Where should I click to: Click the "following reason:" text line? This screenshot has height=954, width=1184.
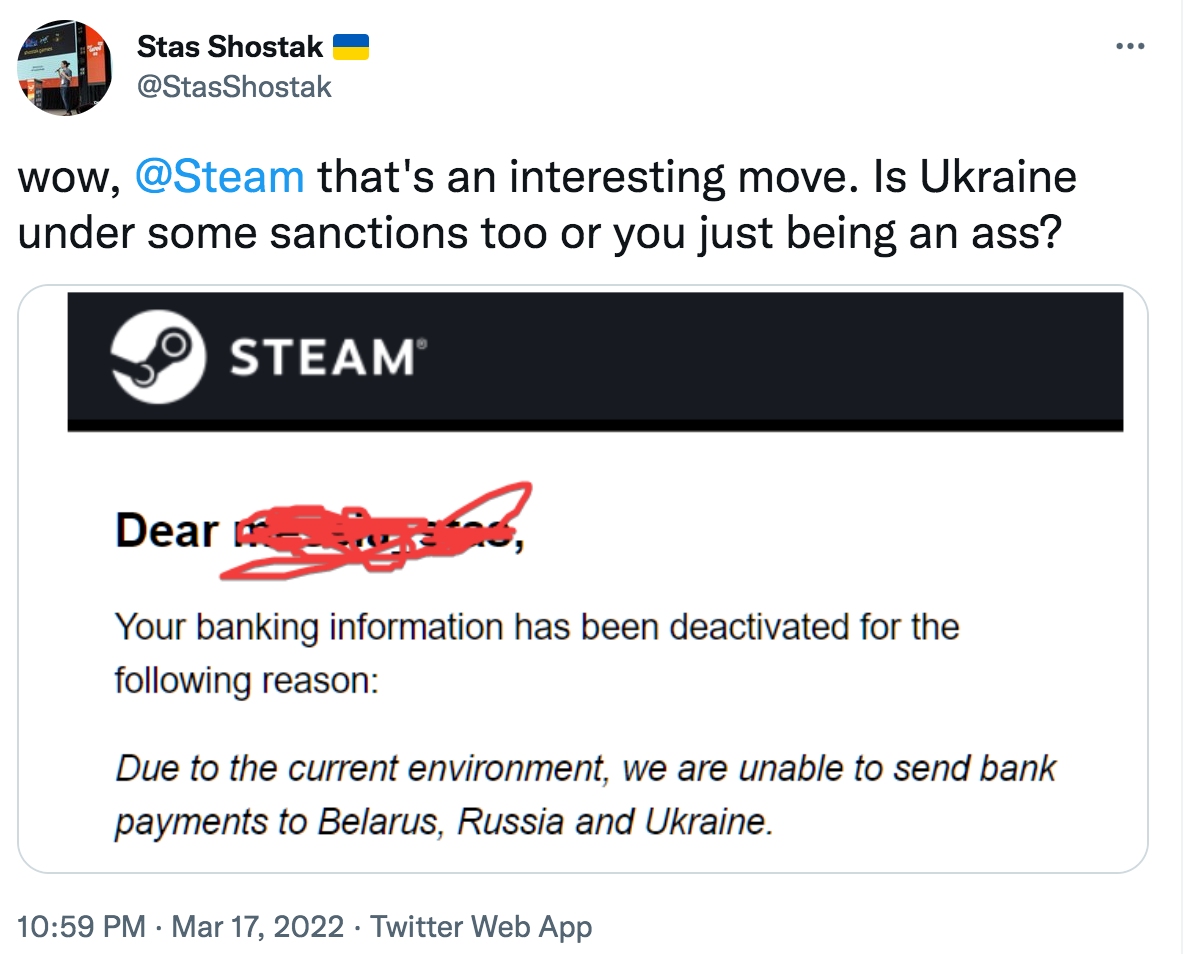click(246, 680)
